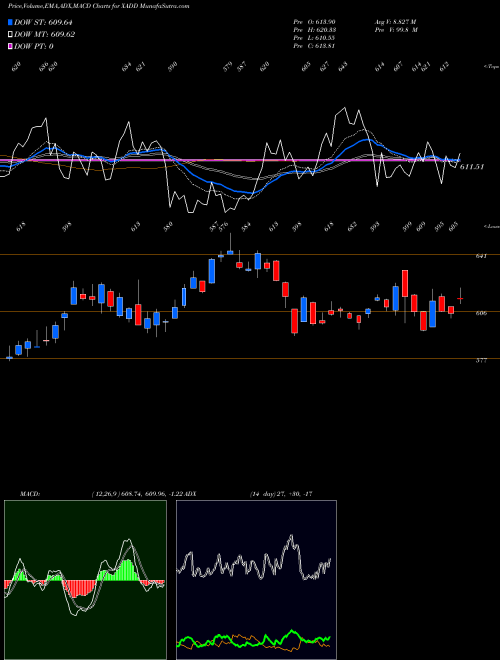500x660 pixels.
Task: Click the thick green +DI line in ADX panel
Action: (x=292, y=632)
